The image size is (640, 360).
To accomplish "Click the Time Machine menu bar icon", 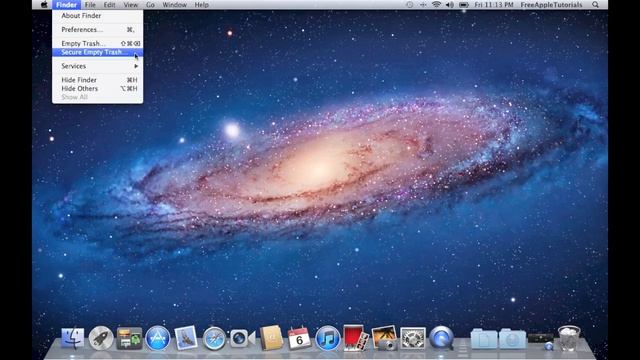I will tap(410, 5).
